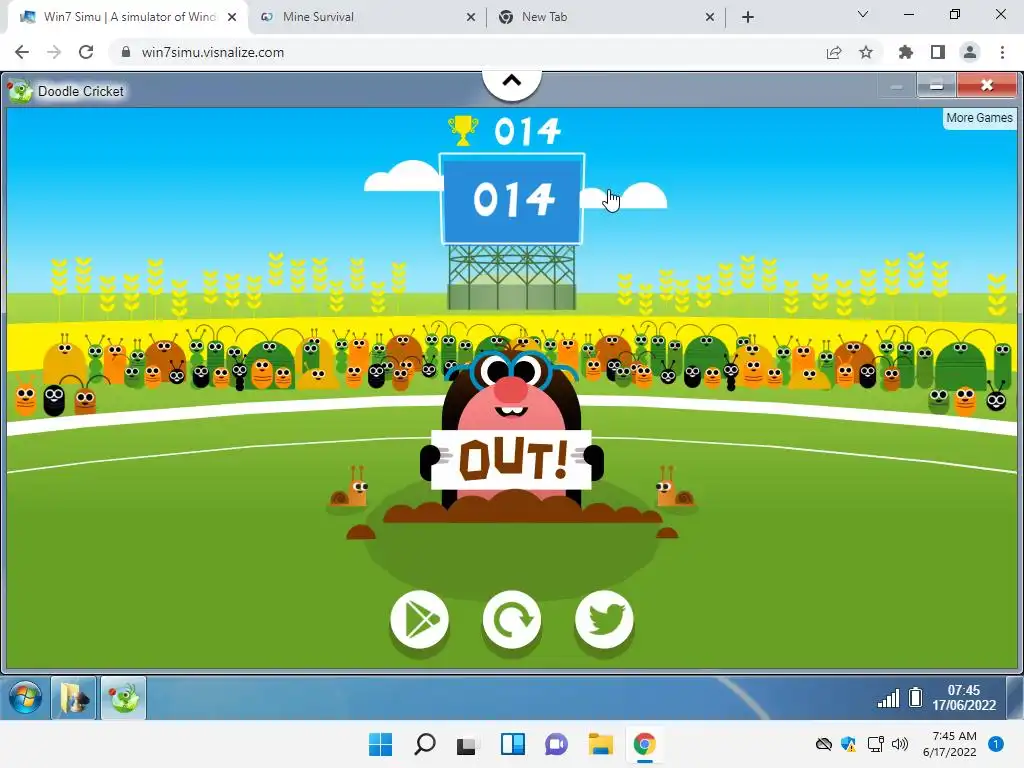Minimize the Doodle Cricket simulated window
This screenshot has width=1024, height=768.
tap(897, 86)
